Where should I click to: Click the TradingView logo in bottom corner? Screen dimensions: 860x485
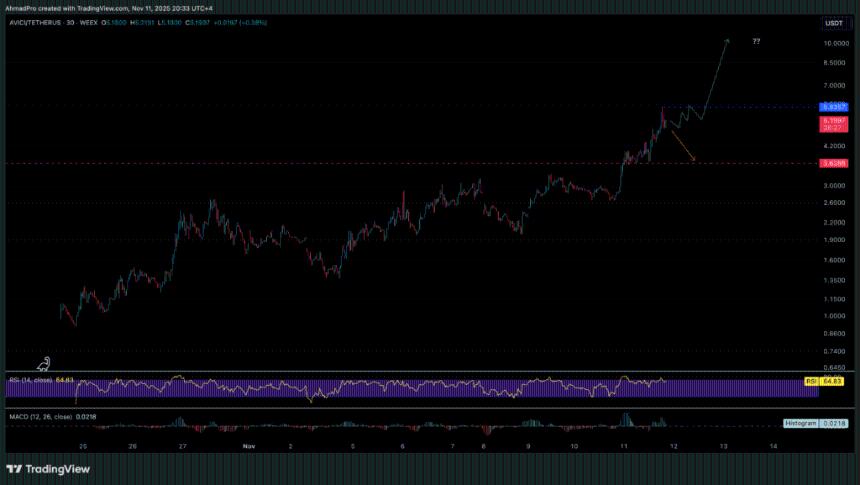(x=47, y=468)
